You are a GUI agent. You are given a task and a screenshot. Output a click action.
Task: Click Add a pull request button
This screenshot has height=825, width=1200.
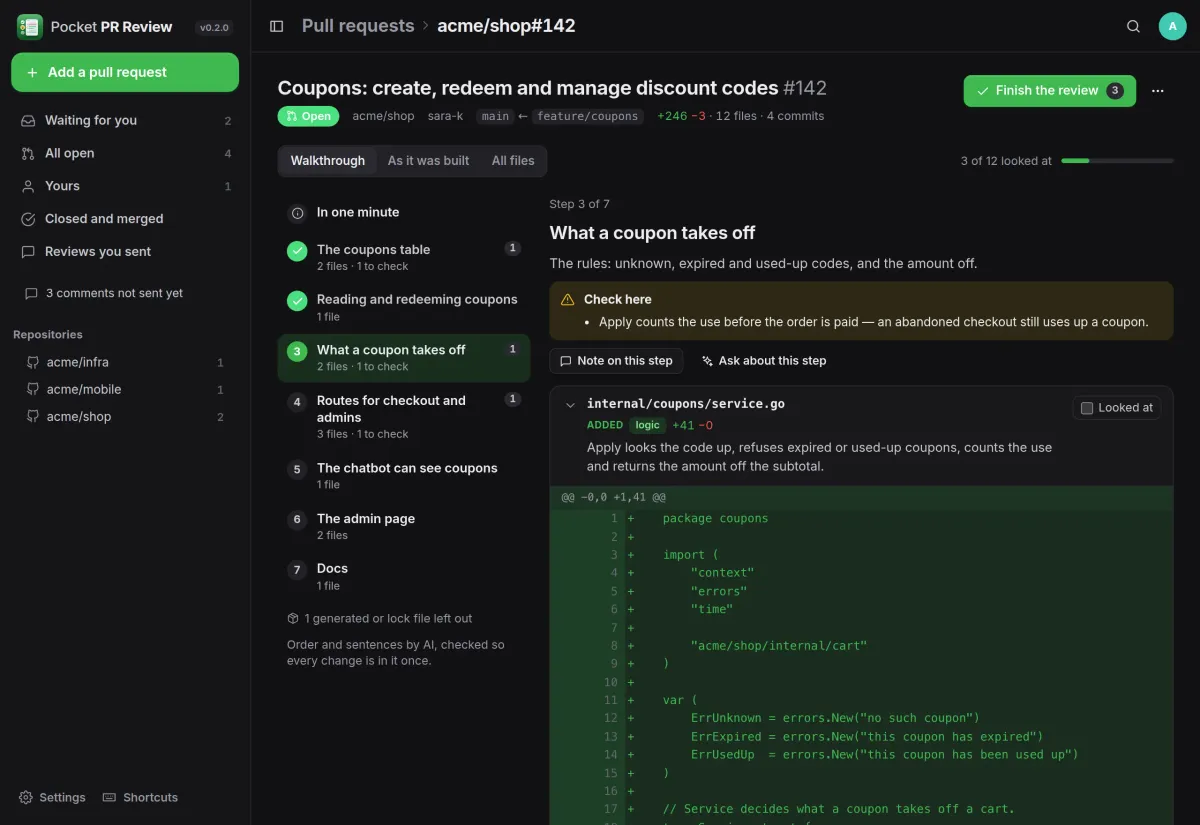[125, 72]
